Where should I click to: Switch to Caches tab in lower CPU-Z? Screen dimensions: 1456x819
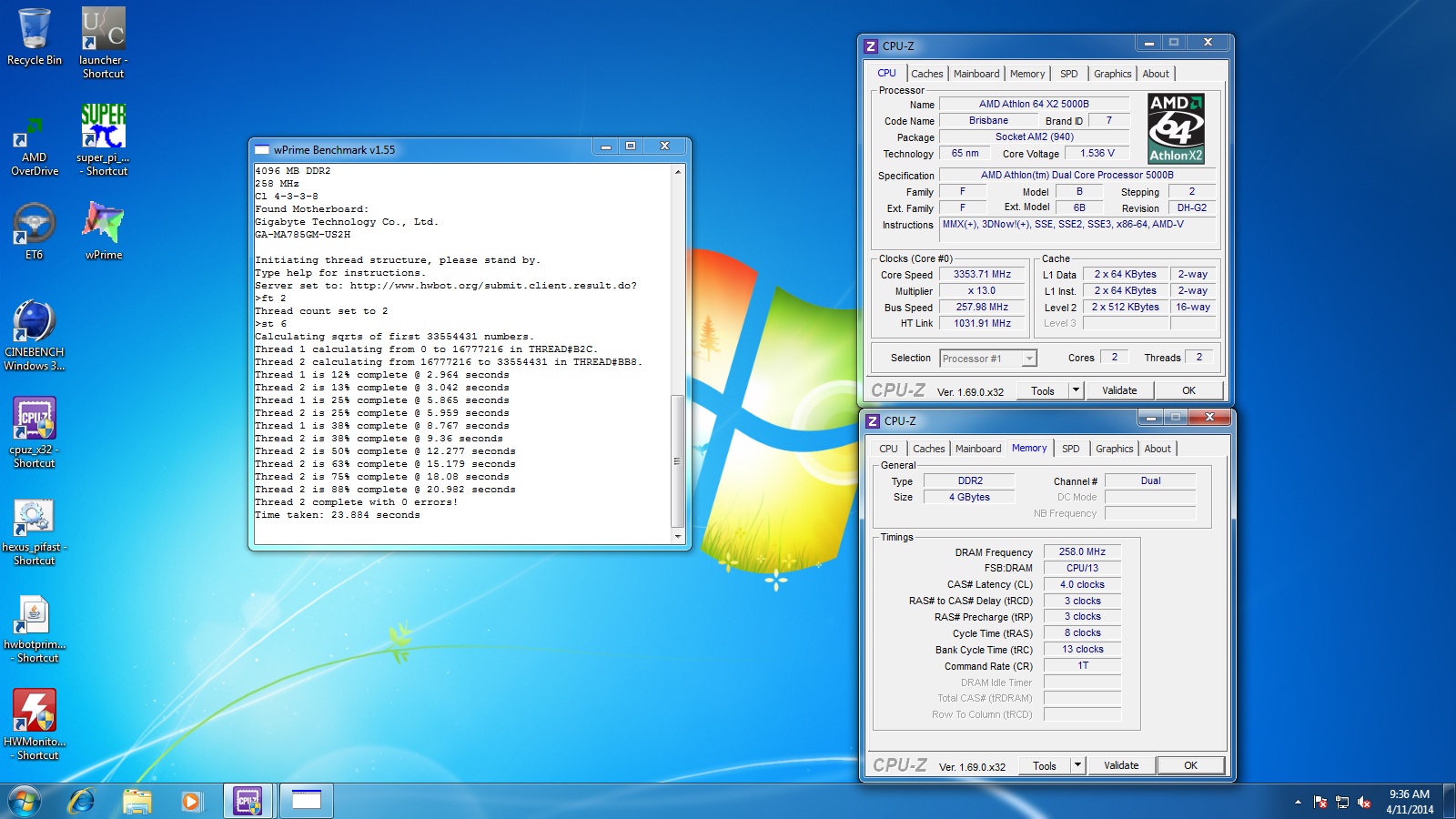coord(929,449)
